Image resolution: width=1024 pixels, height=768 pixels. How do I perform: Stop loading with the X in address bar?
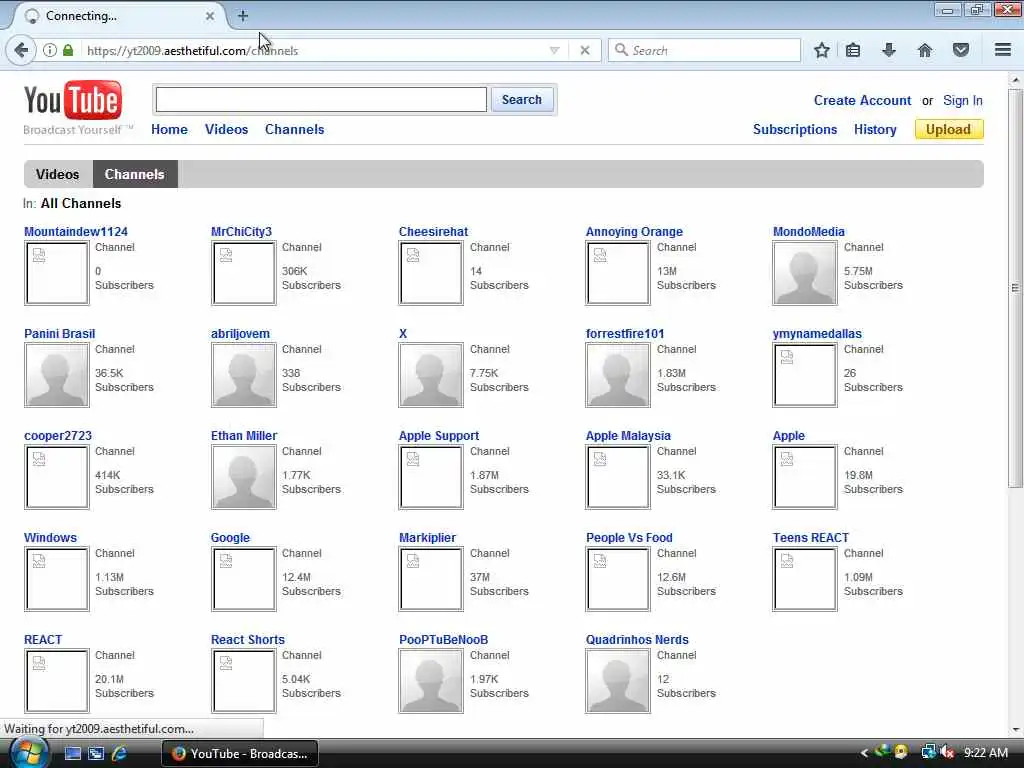point(585,50)
